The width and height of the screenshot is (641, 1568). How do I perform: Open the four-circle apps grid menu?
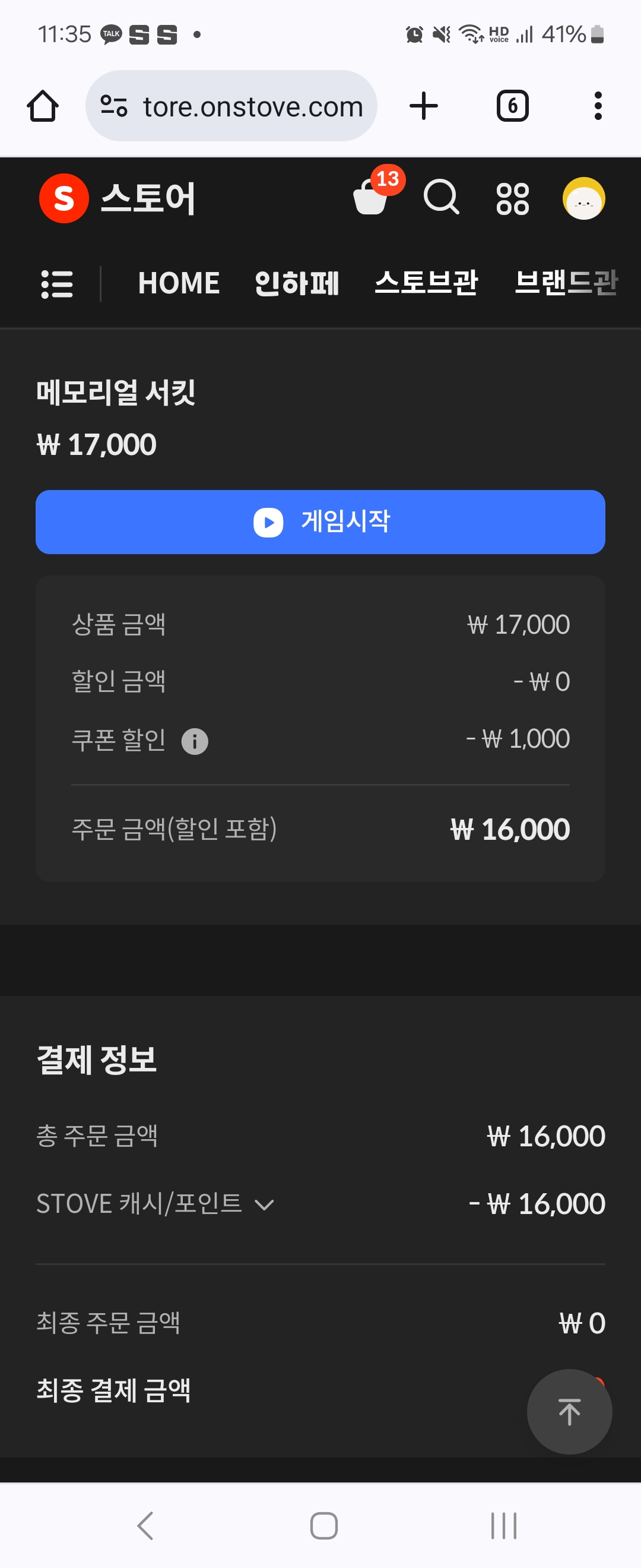click(x=513, y=198)
